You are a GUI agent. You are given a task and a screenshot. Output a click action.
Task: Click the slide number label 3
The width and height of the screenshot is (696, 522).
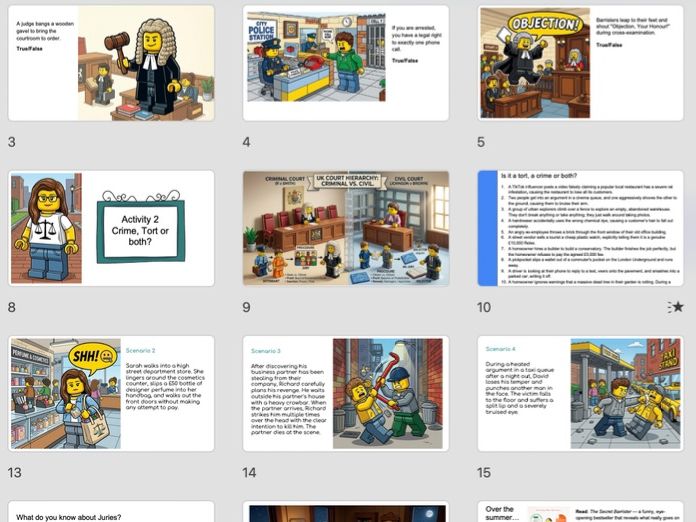pyautogui.click(x=12, y=142)
